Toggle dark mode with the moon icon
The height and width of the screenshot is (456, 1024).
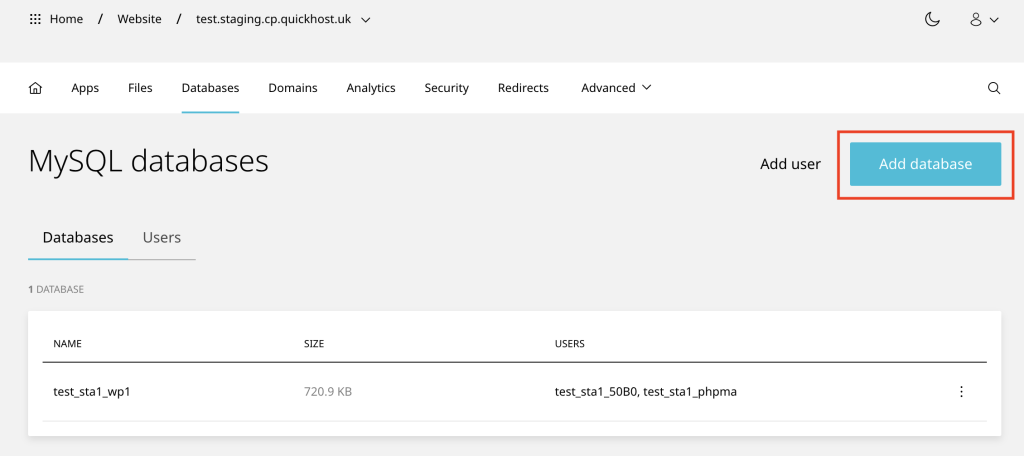pos(932,20)
